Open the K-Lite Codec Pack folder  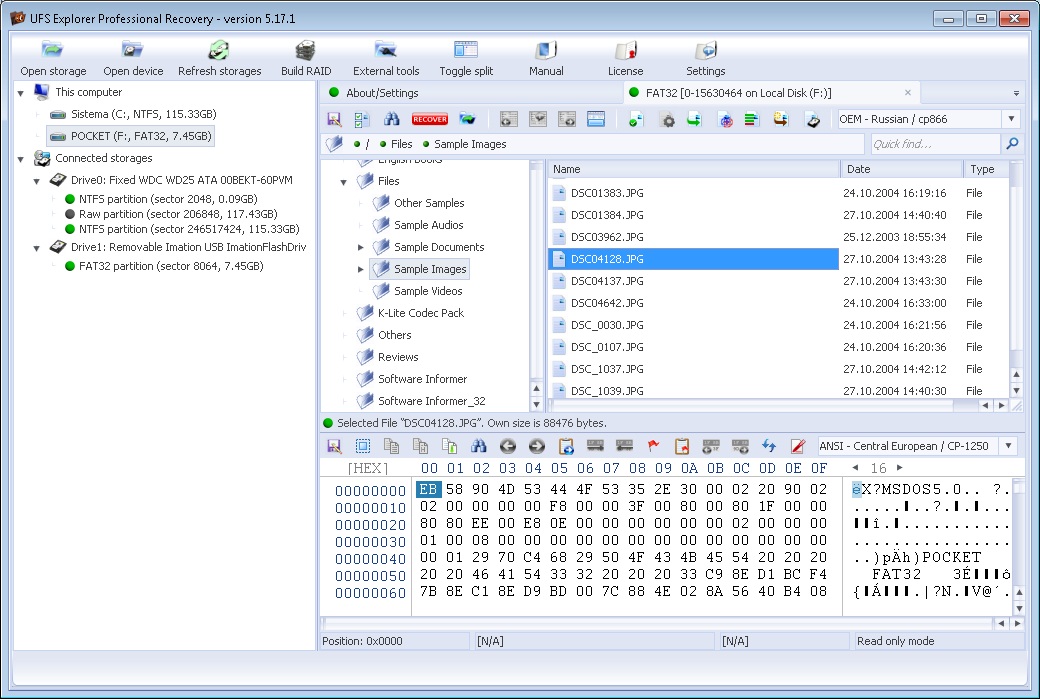tap(421, 313)
